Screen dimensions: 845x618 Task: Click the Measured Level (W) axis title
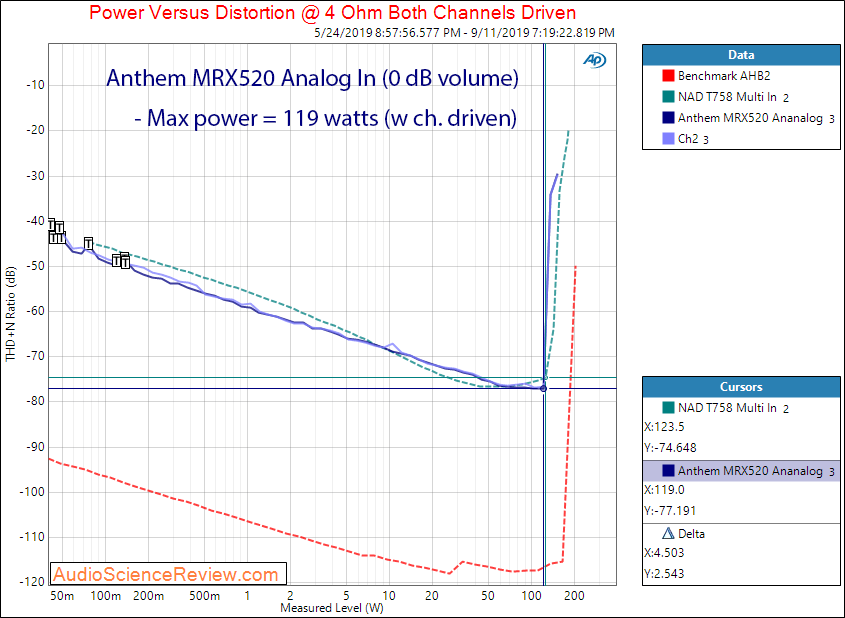coord(332,609)
